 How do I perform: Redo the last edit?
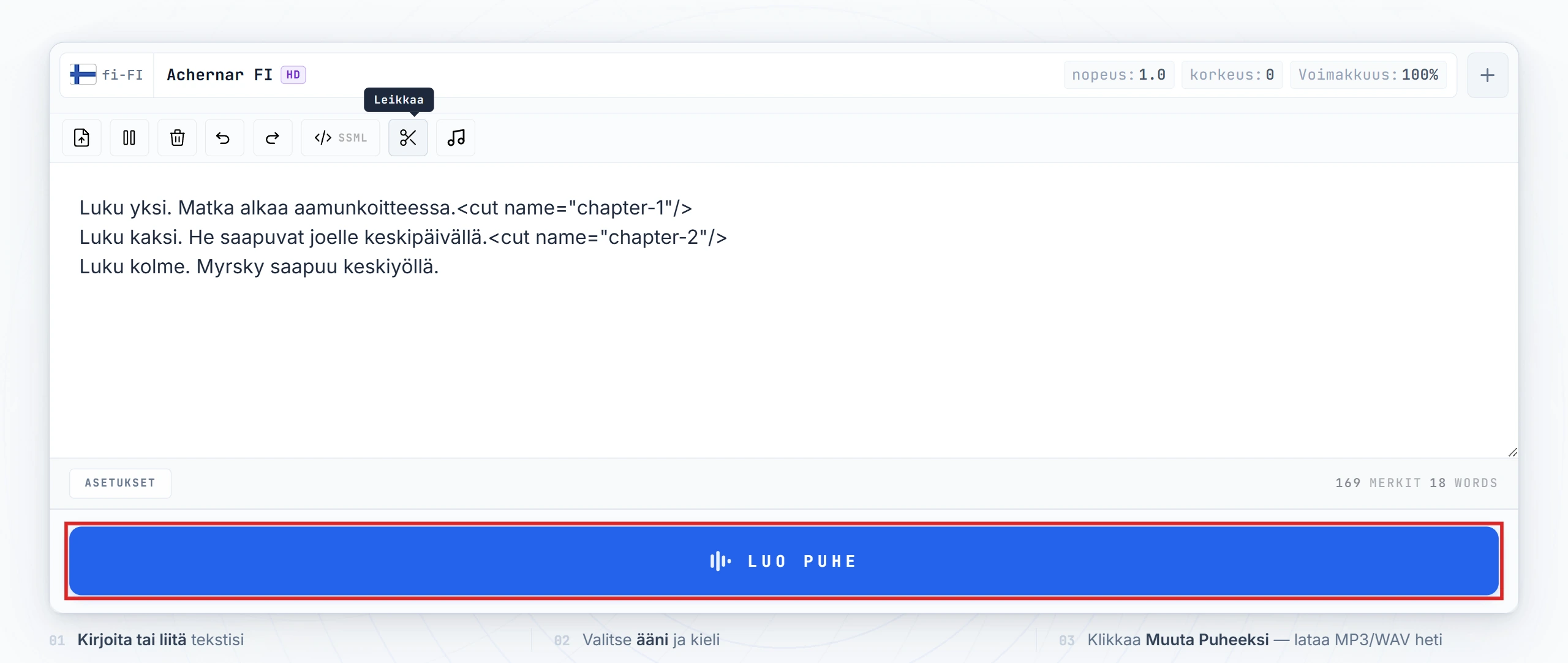pos(273,137)
